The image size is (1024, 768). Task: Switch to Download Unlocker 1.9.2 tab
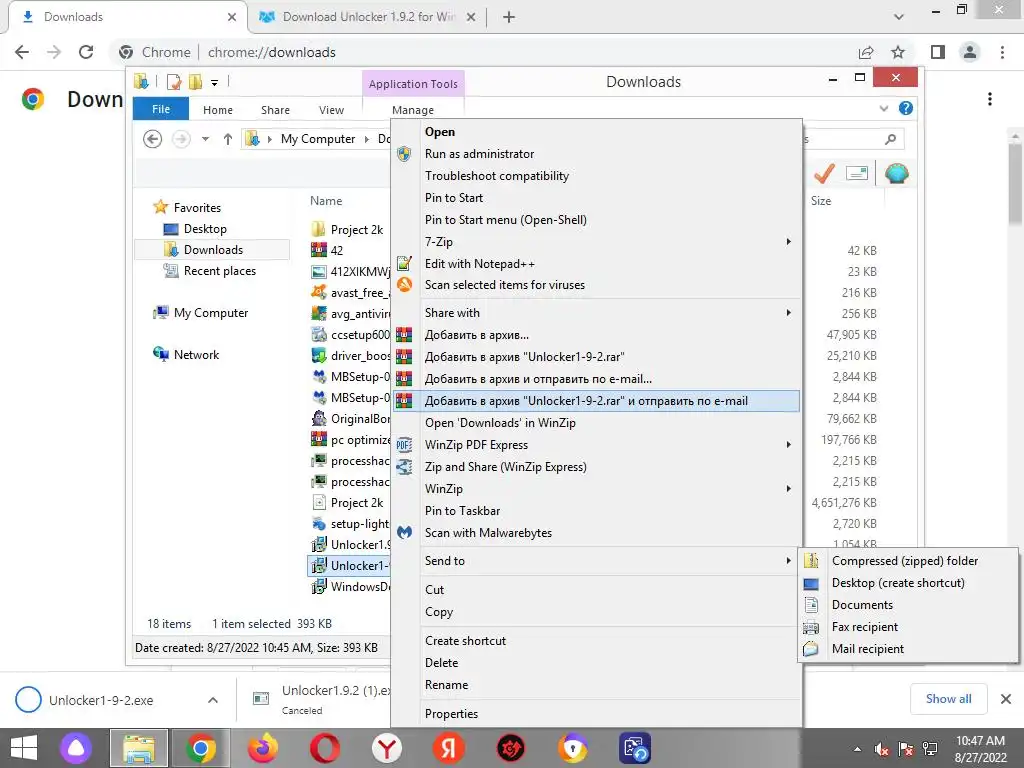click(x=368, y=17)
